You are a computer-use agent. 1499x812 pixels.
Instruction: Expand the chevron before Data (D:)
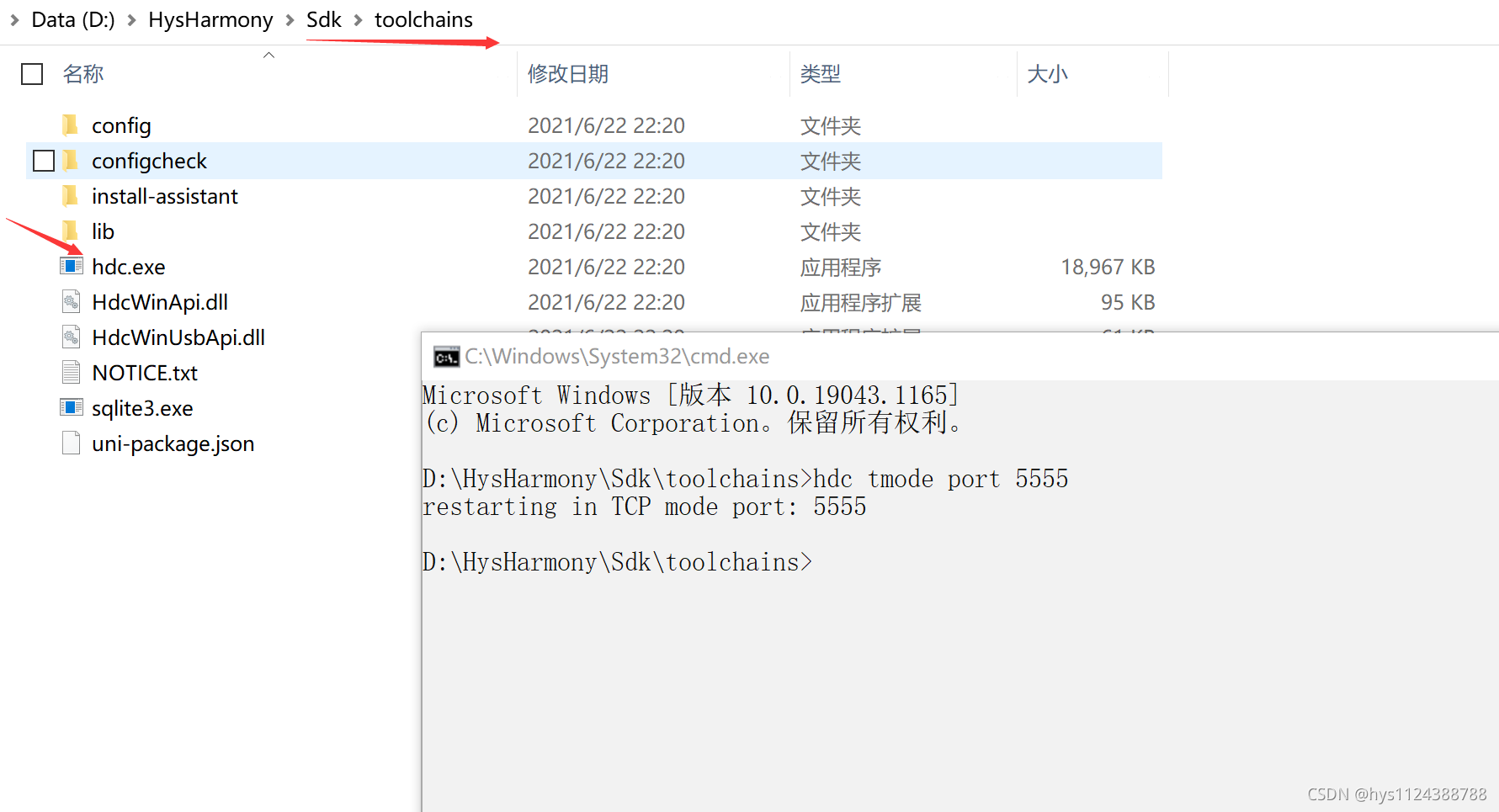pos(14,19)
